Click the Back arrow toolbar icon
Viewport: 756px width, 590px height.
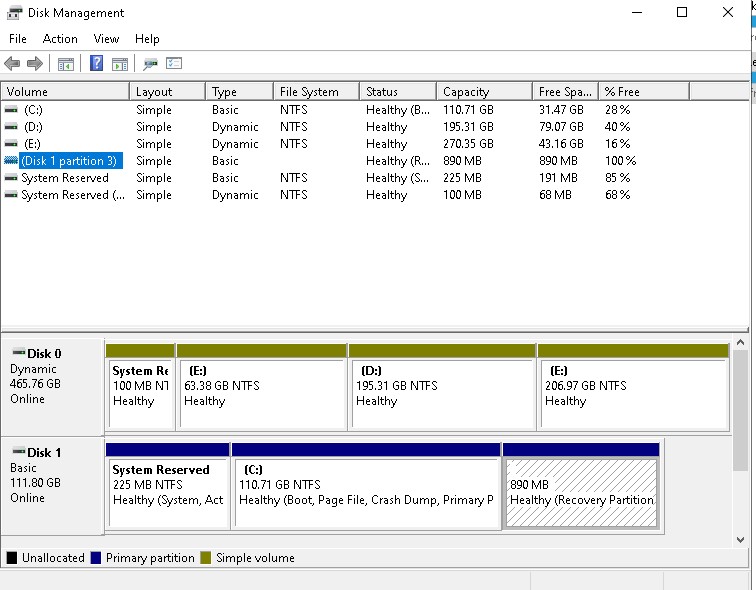[x=12, y=64]
